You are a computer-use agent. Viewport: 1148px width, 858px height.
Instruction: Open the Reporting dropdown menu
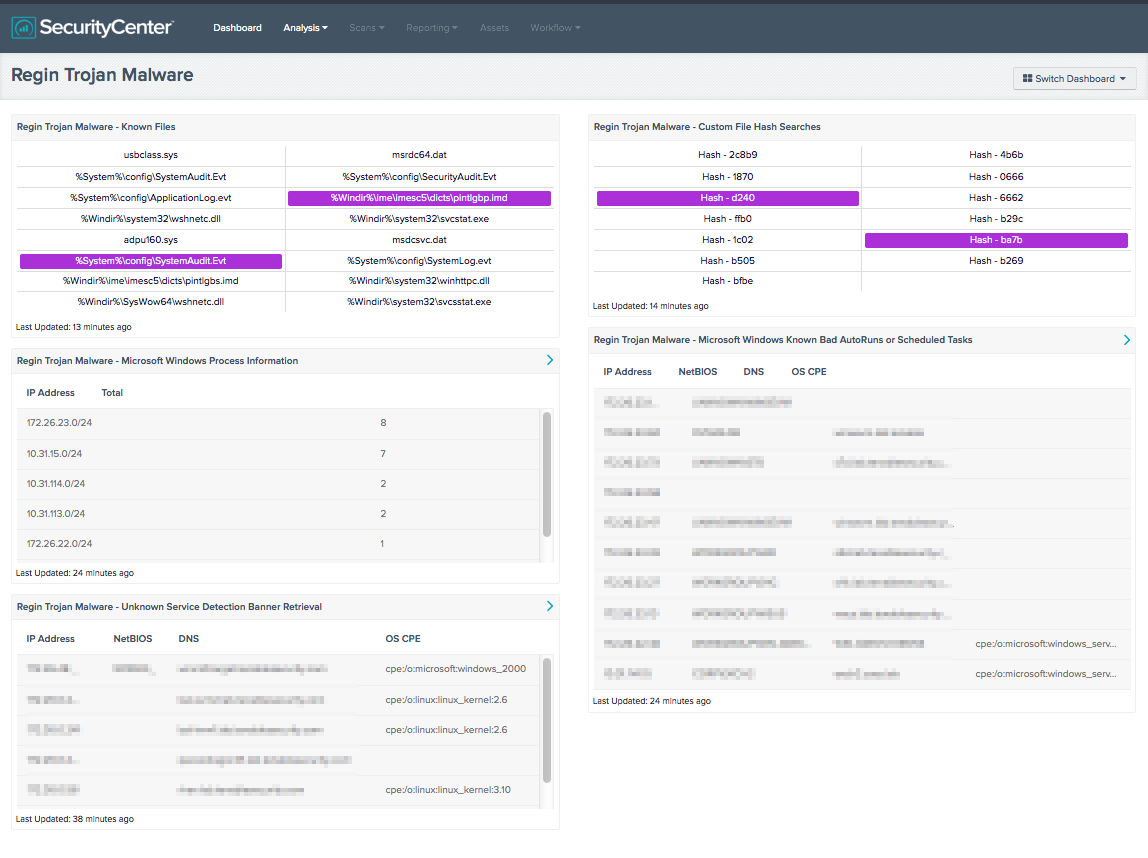point(432,28)
